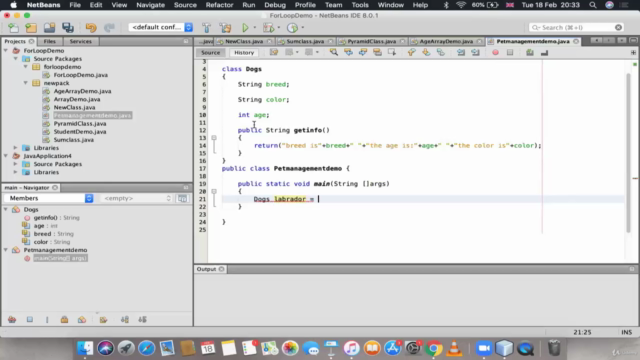
Task: Expand the JavaApplication4 Source Packages node
Action: point(16,164)
